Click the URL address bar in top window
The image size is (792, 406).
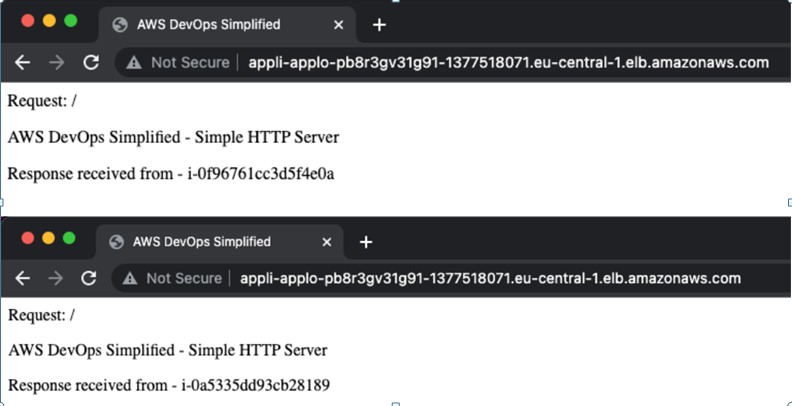(452, 63)
